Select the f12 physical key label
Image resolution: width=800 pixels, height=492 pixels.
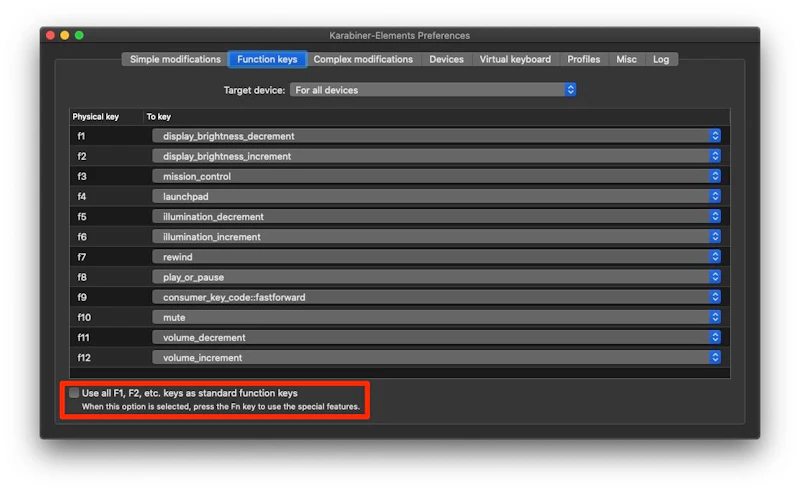[x=84, y=358]
